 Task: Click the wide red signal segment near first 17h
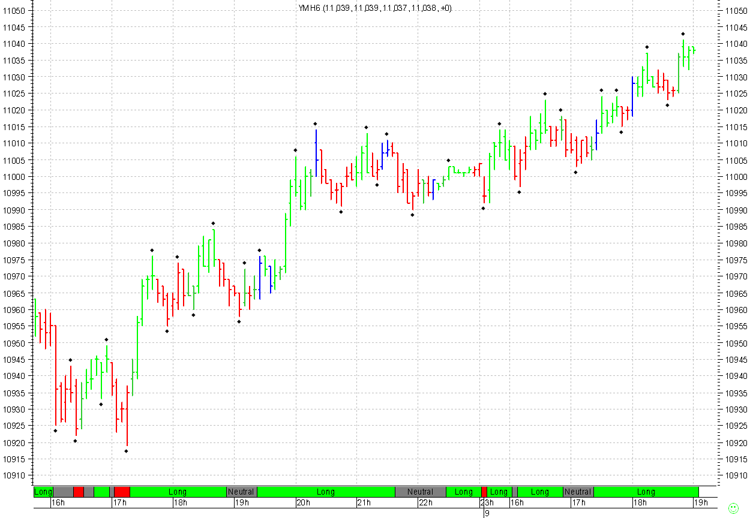[x=122, y=492]
